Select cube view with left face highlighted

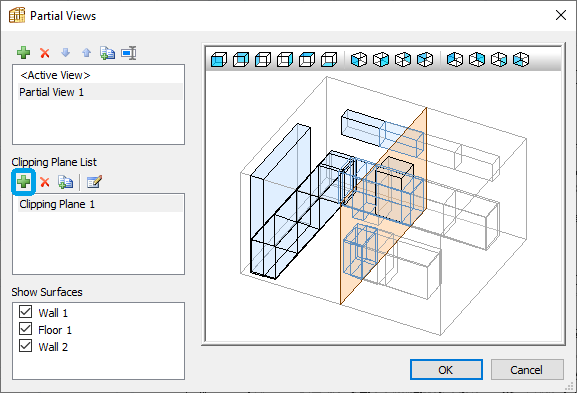tap(263, 59)
